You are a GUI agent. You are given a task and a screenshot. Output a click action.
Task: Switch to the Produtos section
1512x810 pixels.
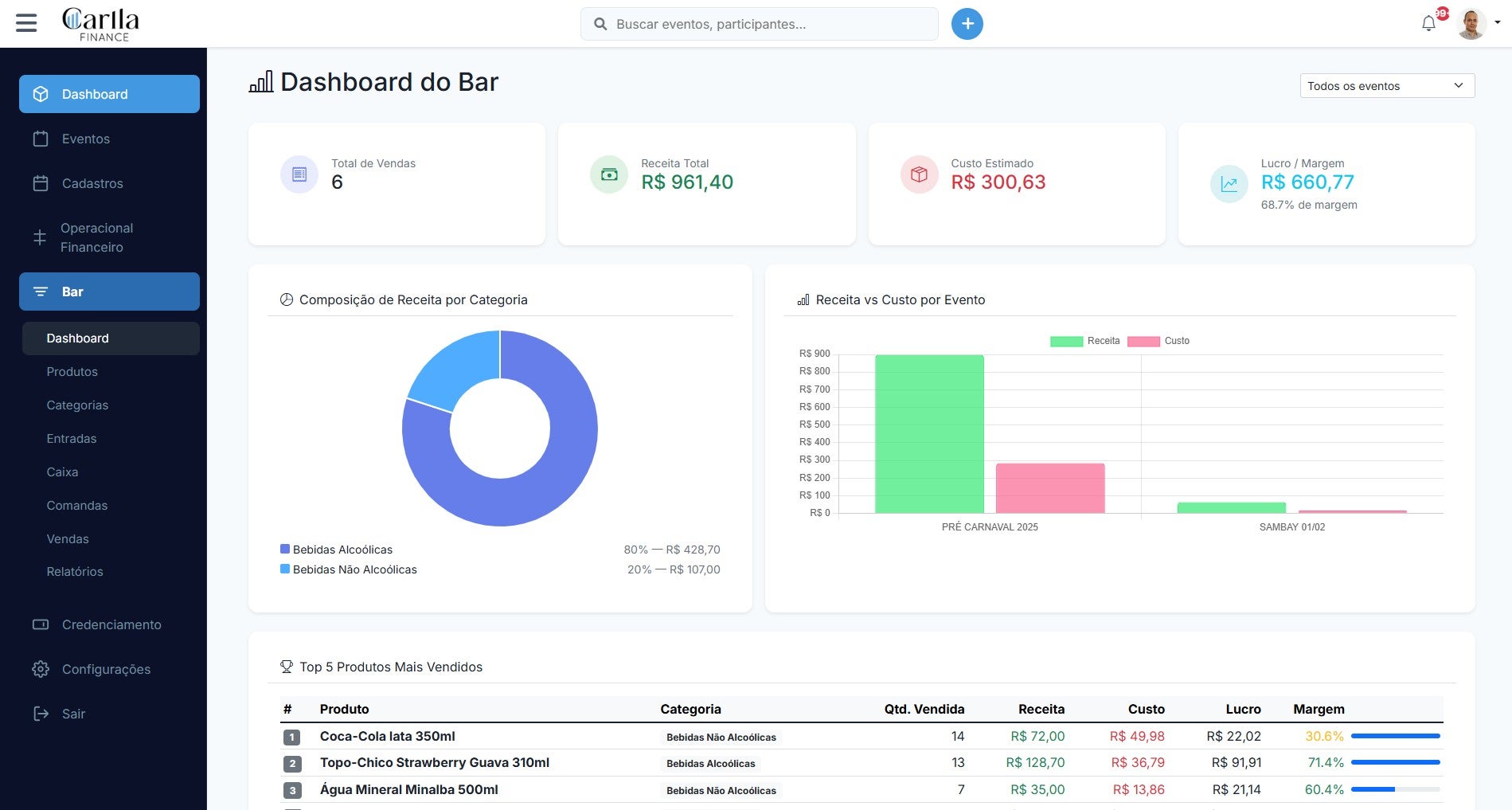[x=72, y=371]
